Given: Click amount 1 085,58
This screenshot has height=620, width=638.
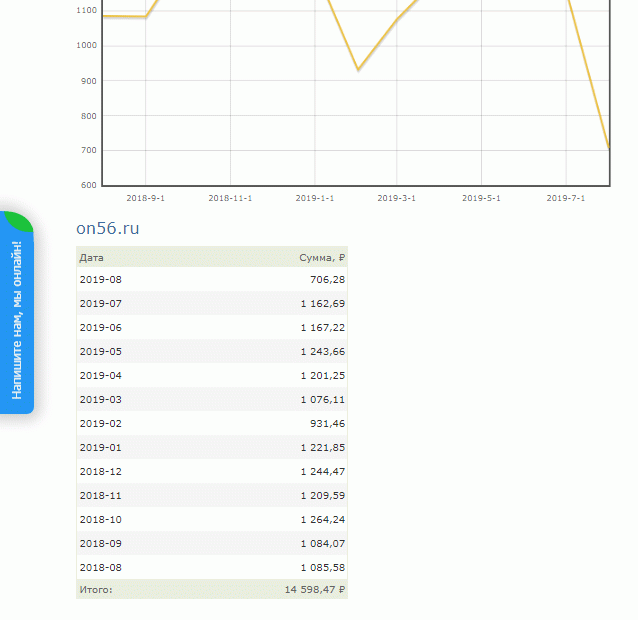Looking at the screenshot, I should 323,568.
